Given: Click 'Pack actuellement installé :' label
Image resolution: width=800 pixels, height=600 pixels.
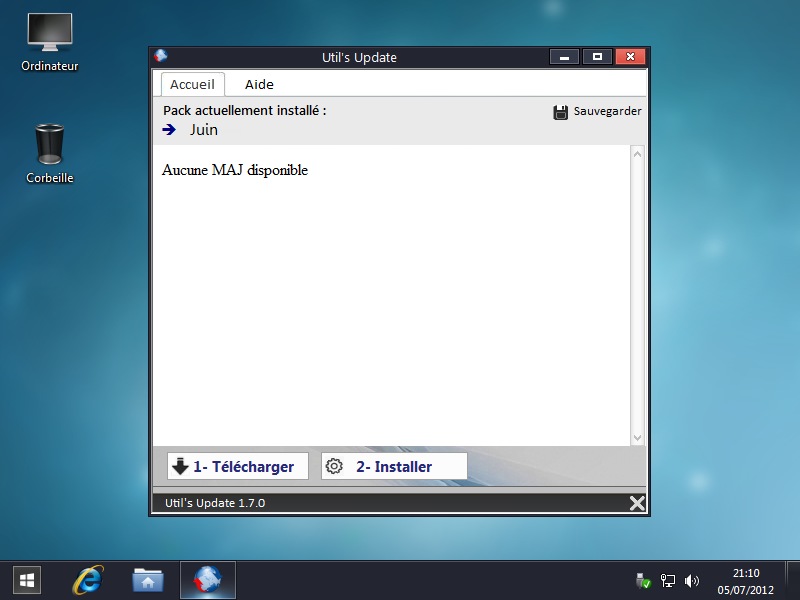Looking at the screenshot, I should (x=244, y=111).
